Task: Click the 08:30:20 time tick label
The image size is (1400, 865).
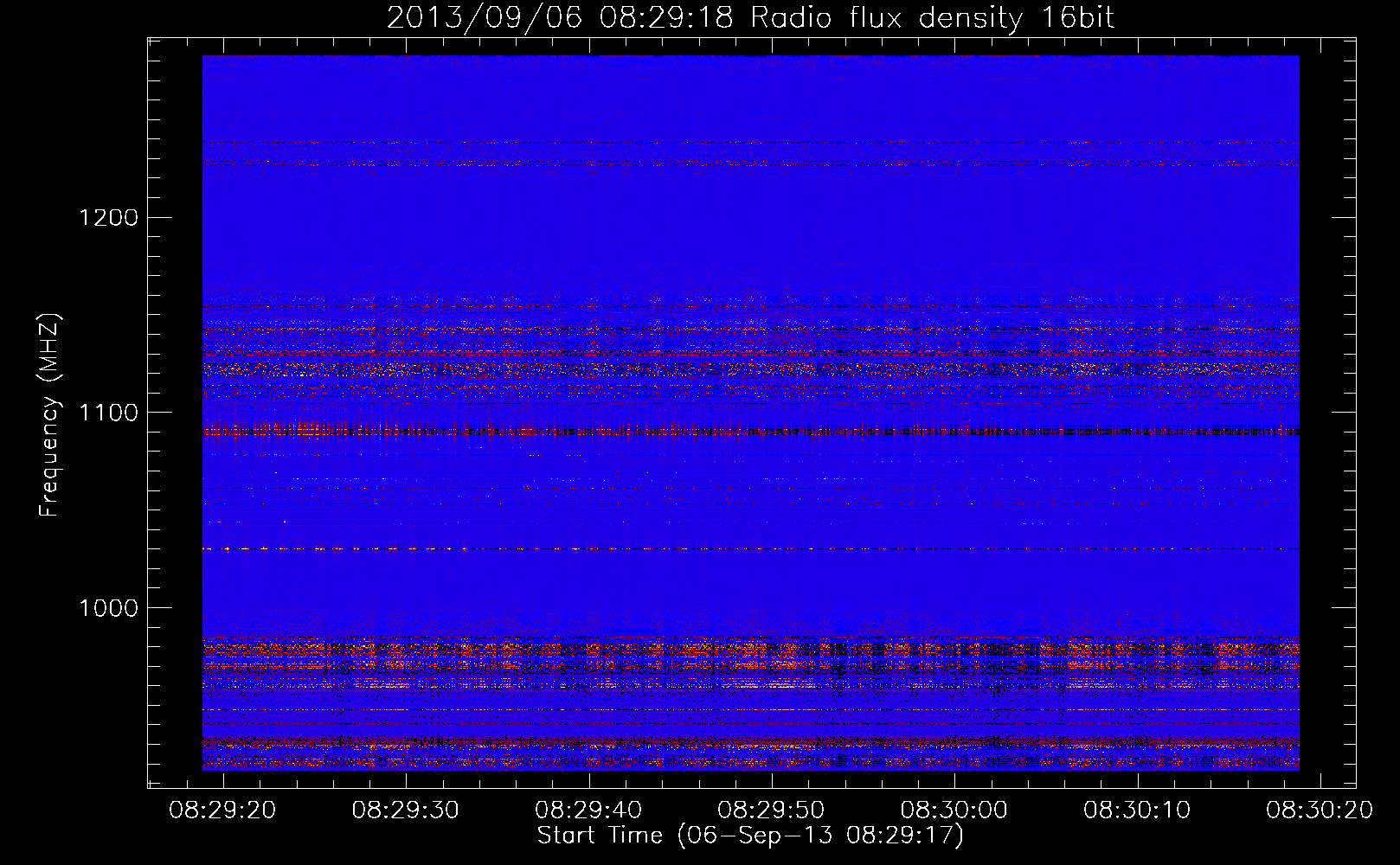Action: pos(1320,811)
